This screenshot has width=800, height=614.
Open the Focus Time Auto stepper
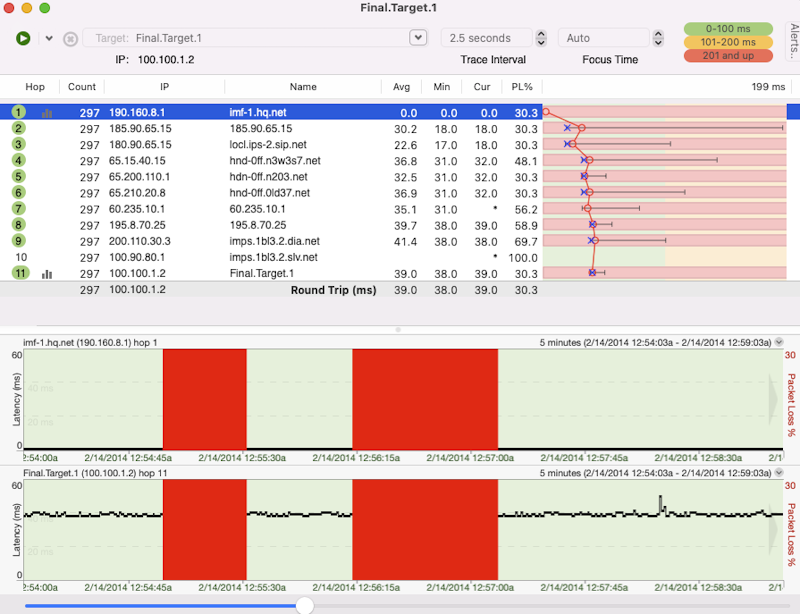click(657, 38)
